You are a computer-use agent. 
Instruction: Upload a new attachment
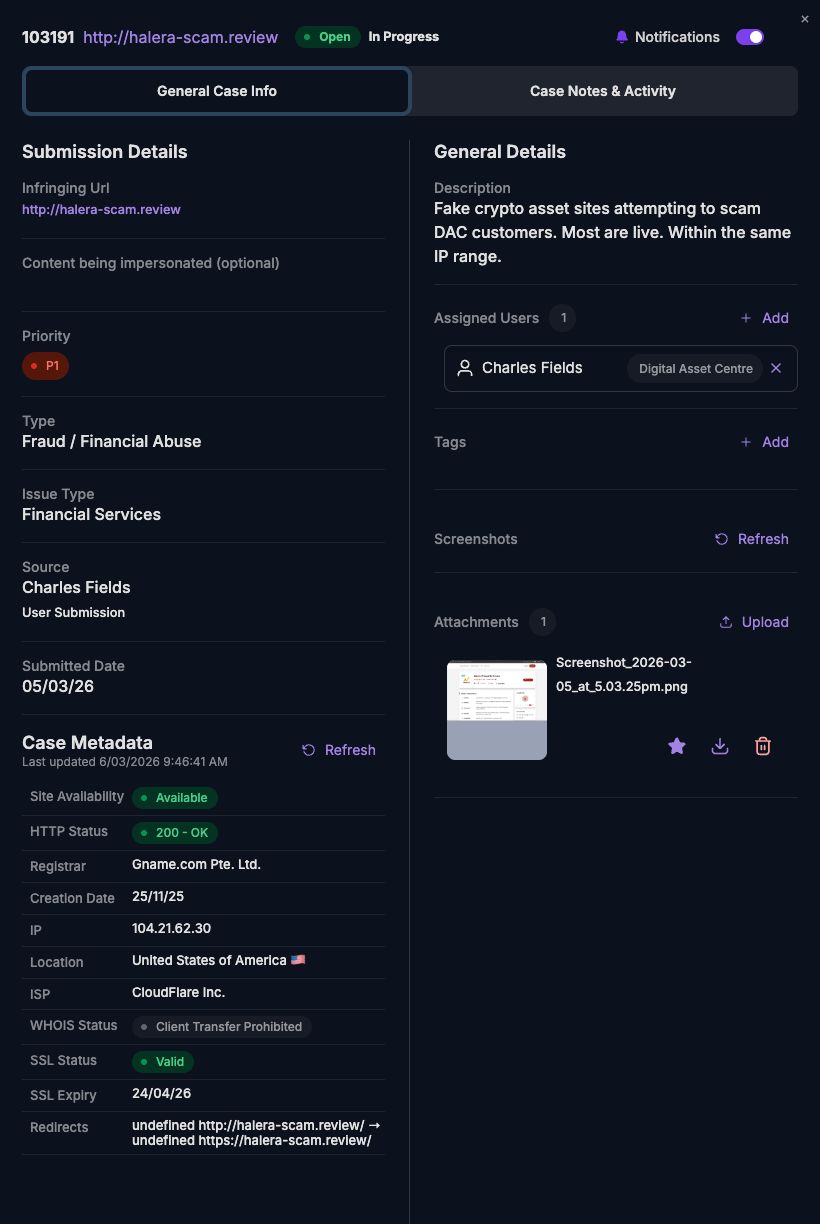coord(754,622)
